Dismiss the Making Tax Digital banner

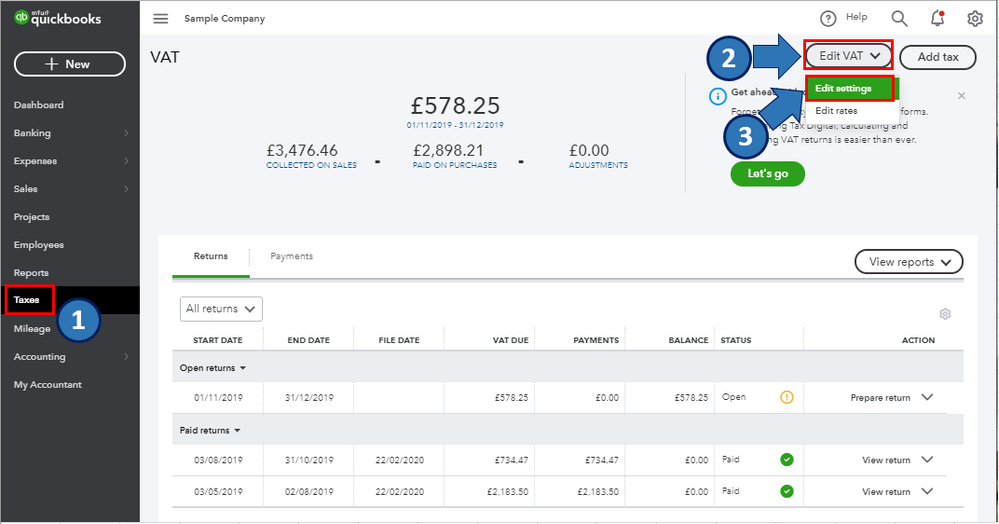[961, 96]
